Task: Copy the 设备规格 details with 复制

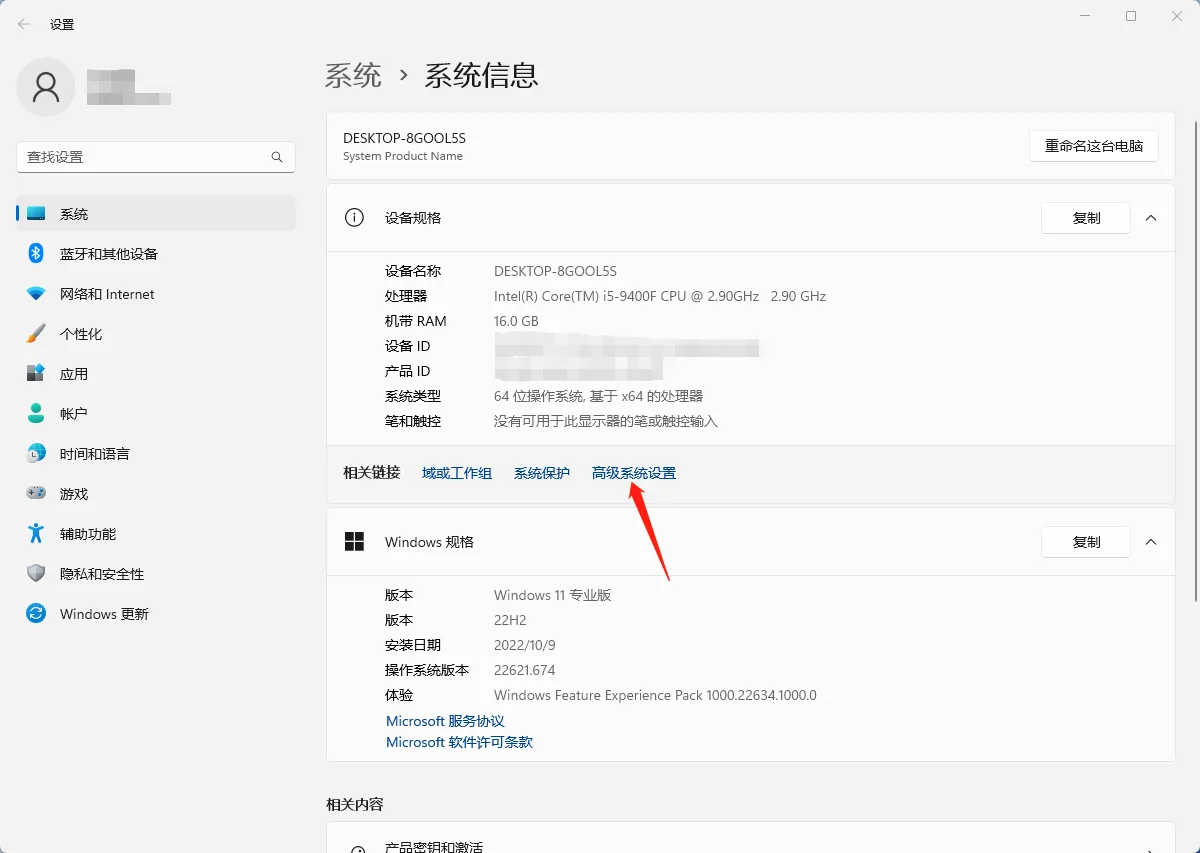Action: 1085,217
